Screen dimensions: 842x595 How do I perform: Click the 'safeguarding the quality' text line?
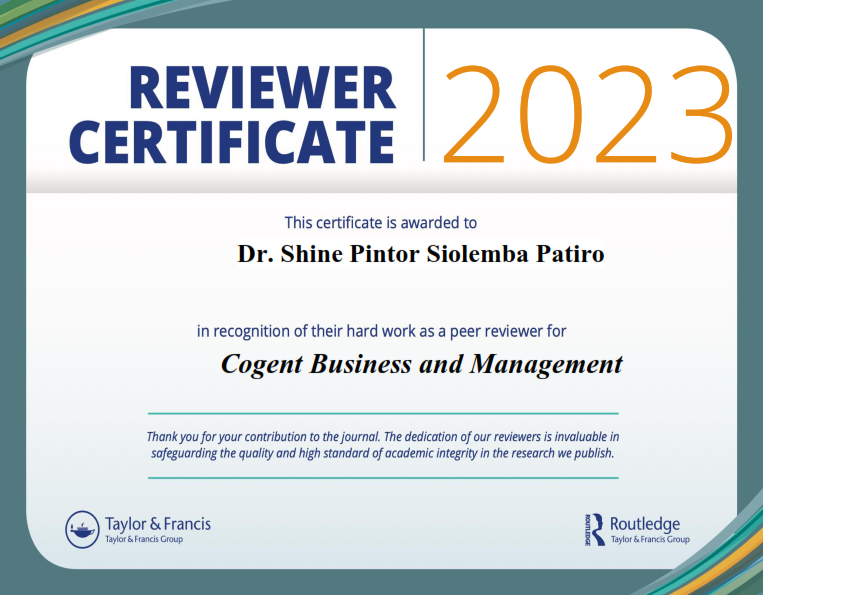[383, 452]
